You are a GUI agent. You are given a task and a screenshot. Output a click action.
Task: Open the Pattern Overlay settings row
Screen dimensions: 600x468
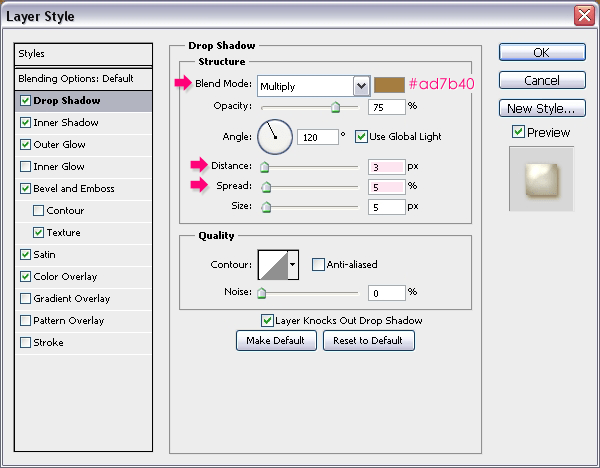[x=83, y=321]
